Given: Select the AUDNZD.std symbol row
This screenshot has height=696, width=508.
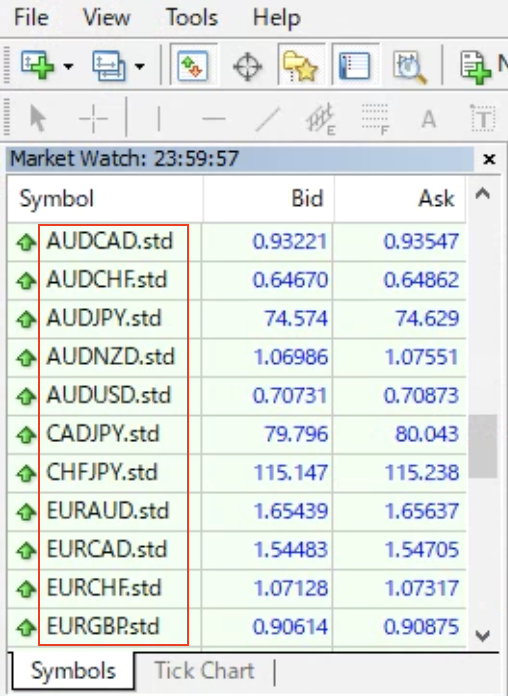Looking at the screenshot, I should 237,357.
